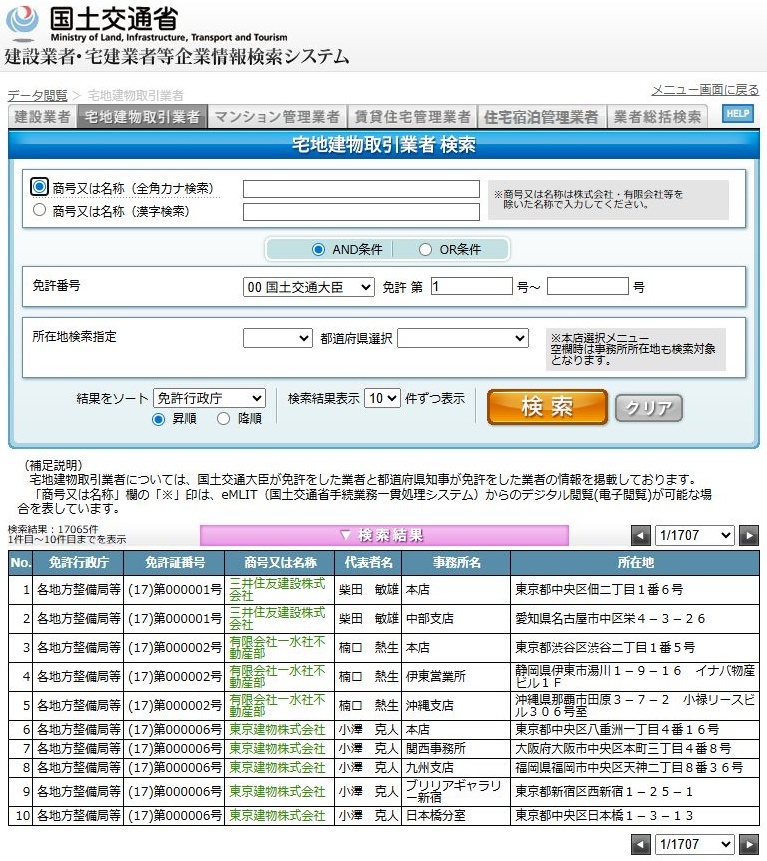Viewport: 767px width, 861px height.
Task: Switch to the 建設業者 tab
Action: click(42, 117)
